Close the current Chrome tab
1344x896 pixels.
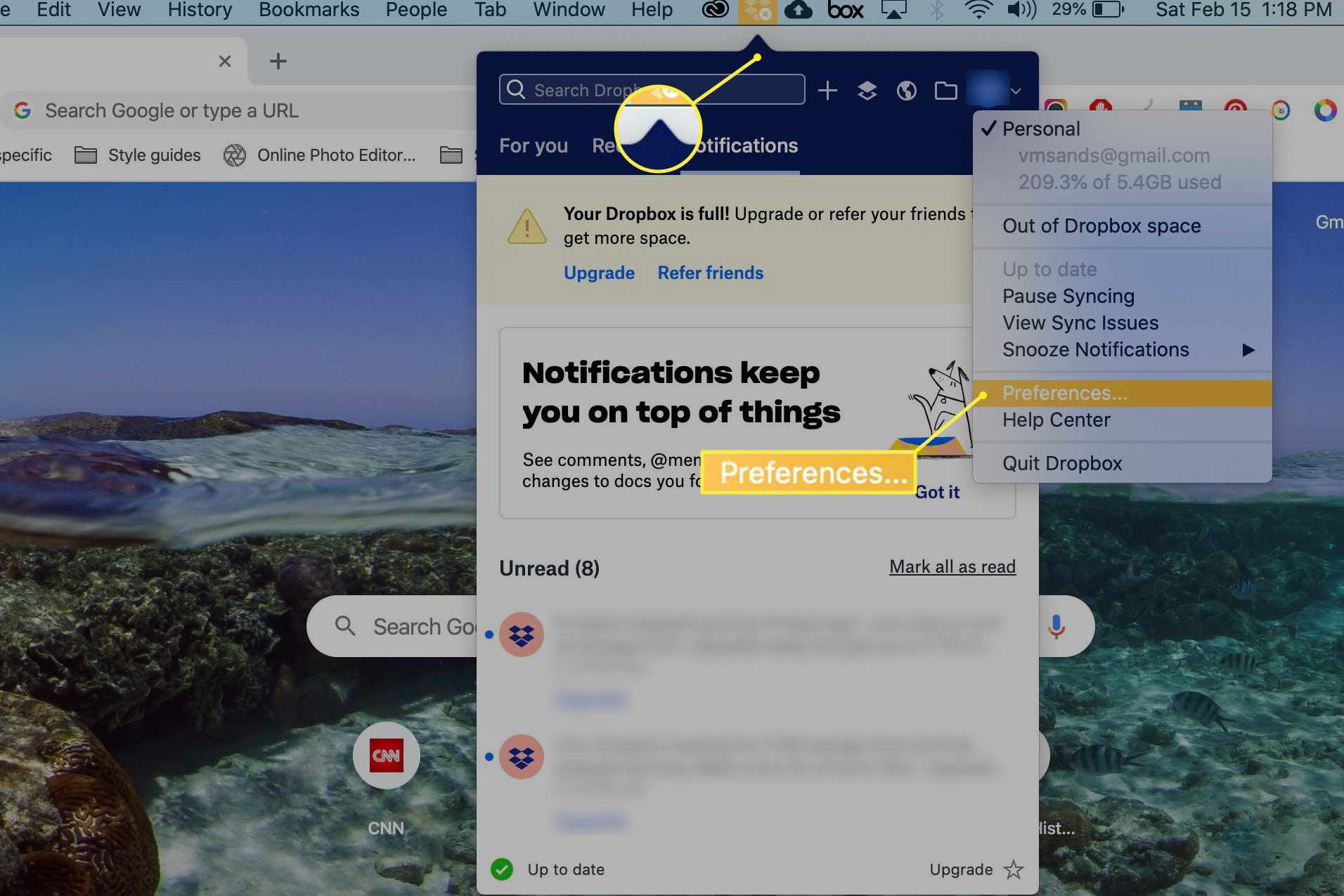224,61
